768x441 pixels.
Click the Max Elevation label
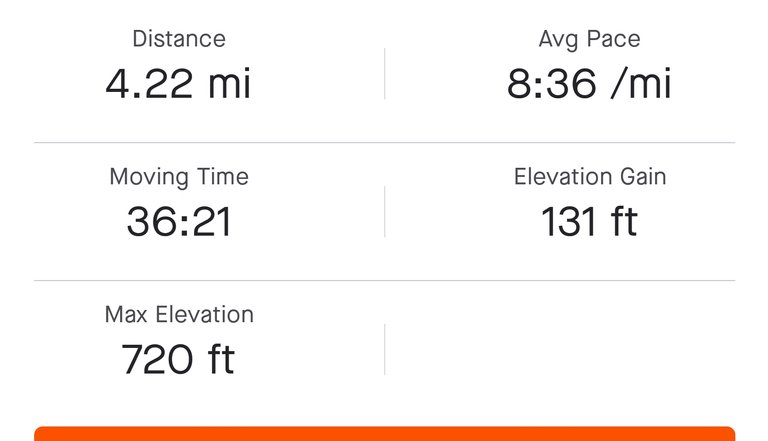[x=179, y=314]
